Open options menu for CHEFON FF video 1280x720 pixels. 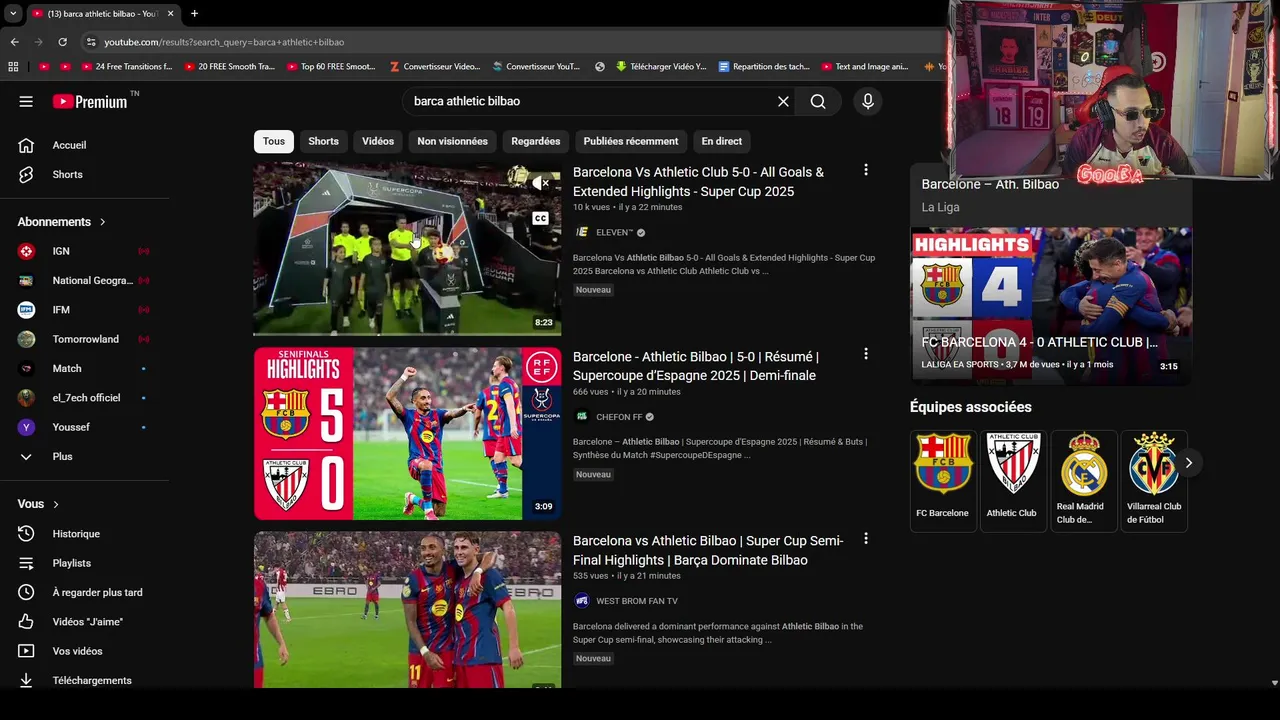click(866, 354)
